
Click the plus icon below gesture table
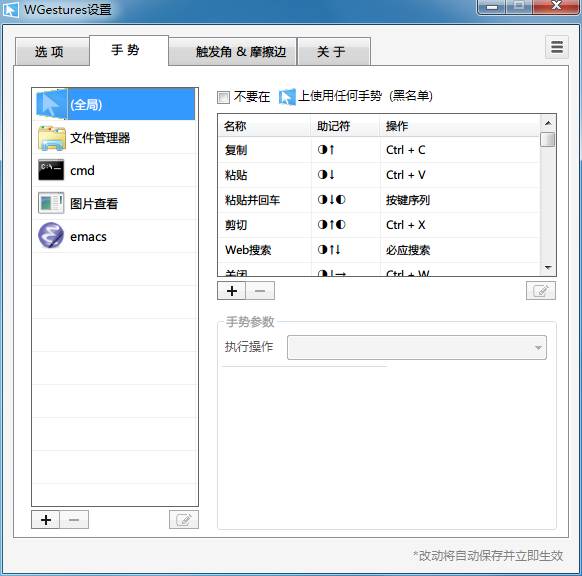pos(232,291)
